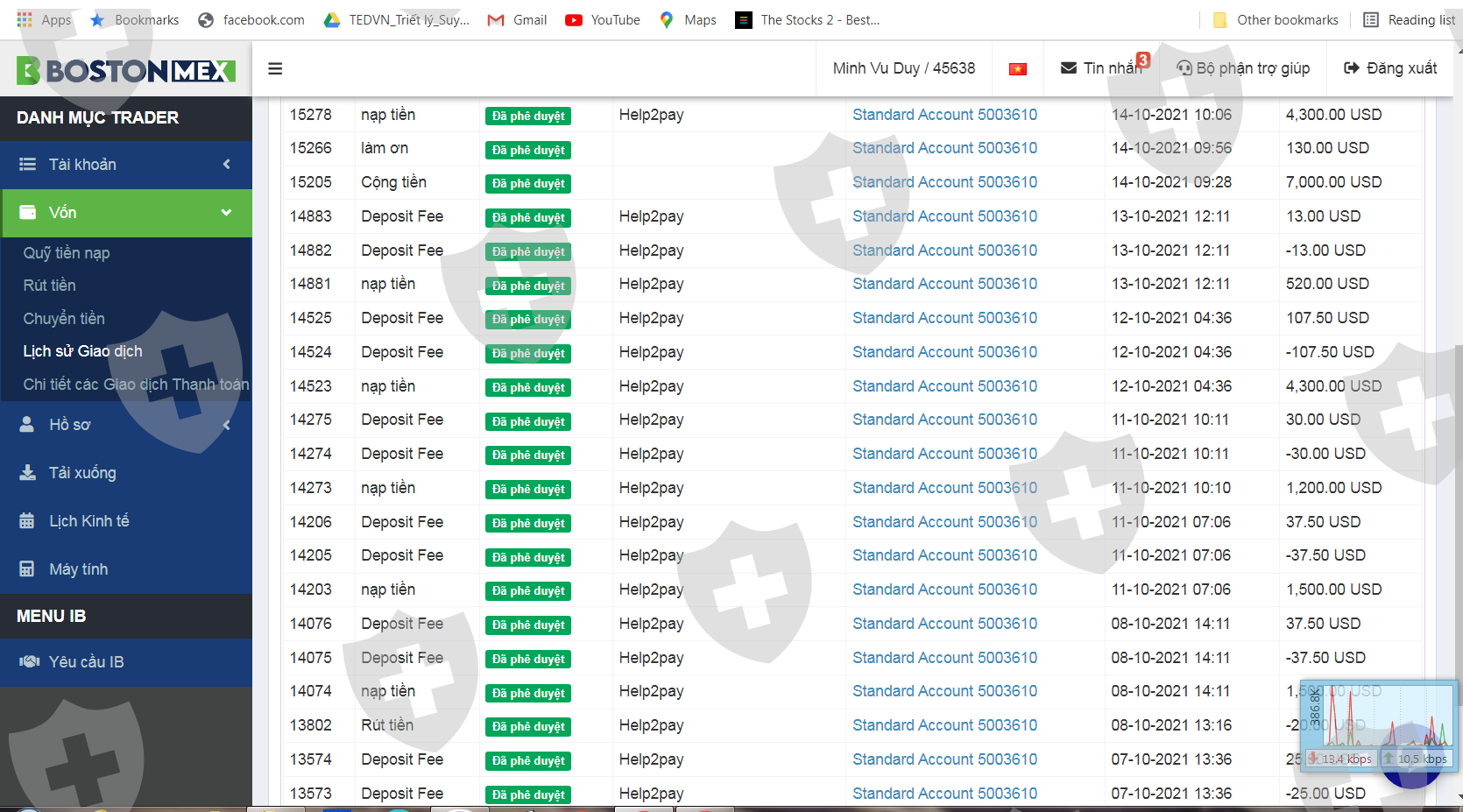
Task: Click the Vietnam flag language icon
Action: point(1017,69)
